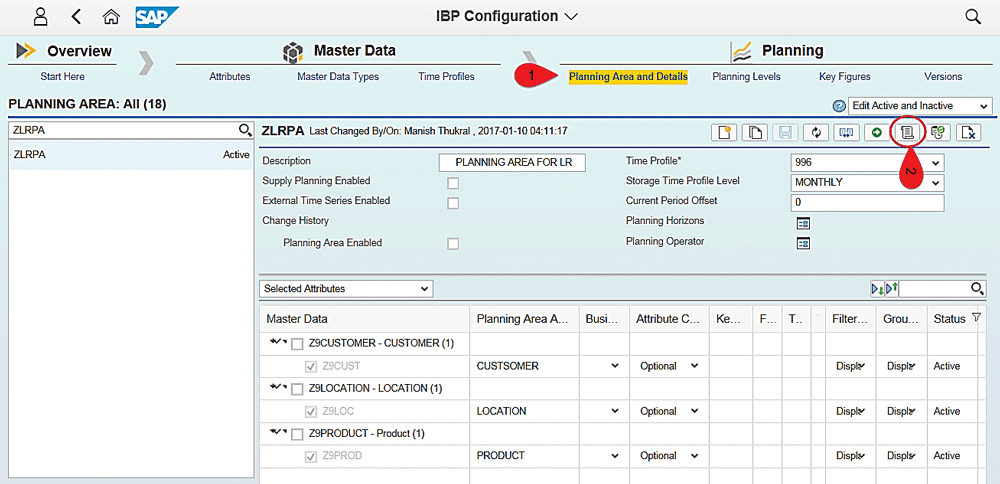
Task: Open Planning Operator settings icon
Action: [804, 244]
